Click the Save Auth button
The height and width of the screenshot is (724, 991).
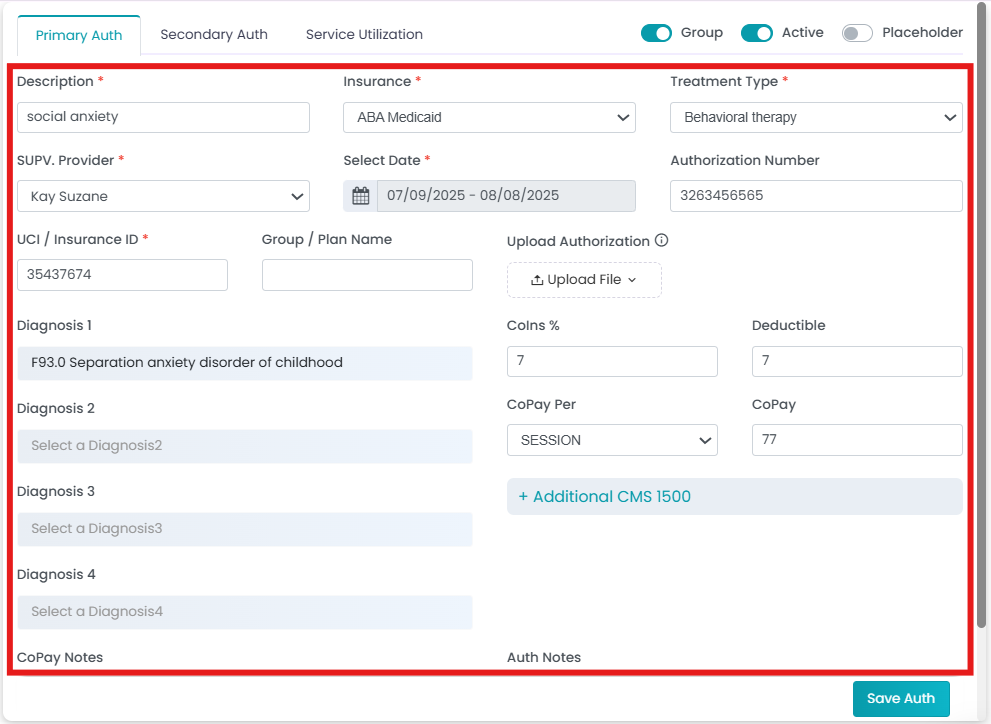coord(901,699)
